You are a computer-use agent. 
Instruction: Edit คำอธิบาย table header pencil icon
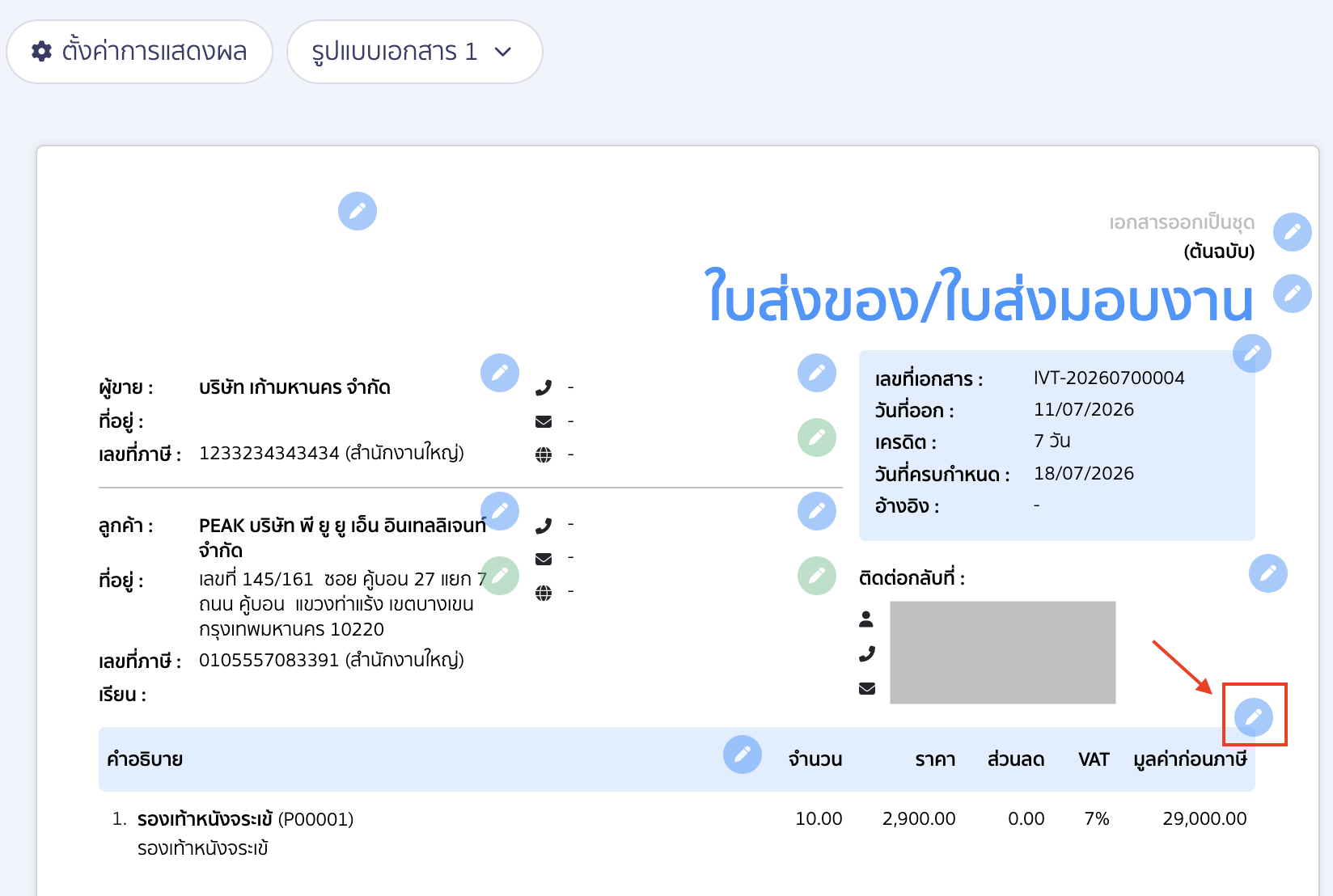pos(743,754)
